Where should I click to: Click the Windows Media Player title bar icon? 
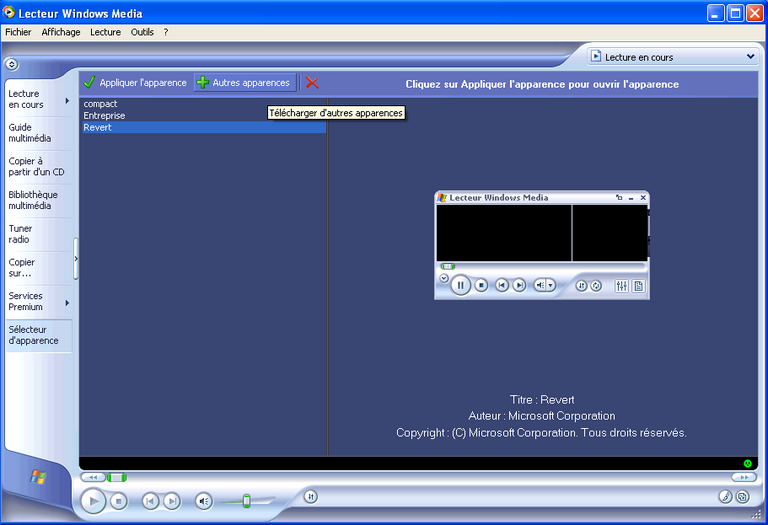coord(9,12)
